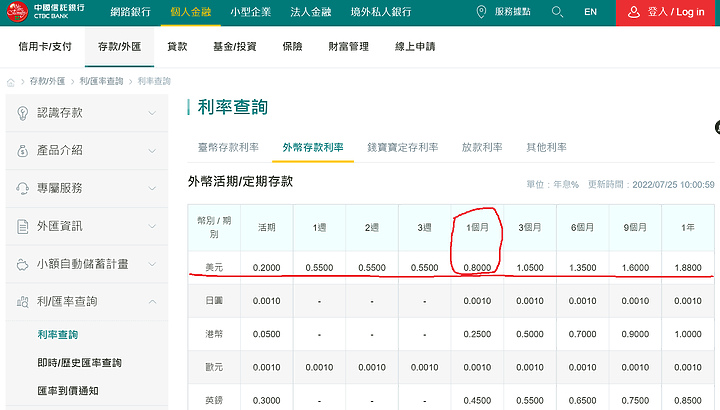Select 個人金融 in top navigation
The image size is (720, 410).
(x=191, y=12)
